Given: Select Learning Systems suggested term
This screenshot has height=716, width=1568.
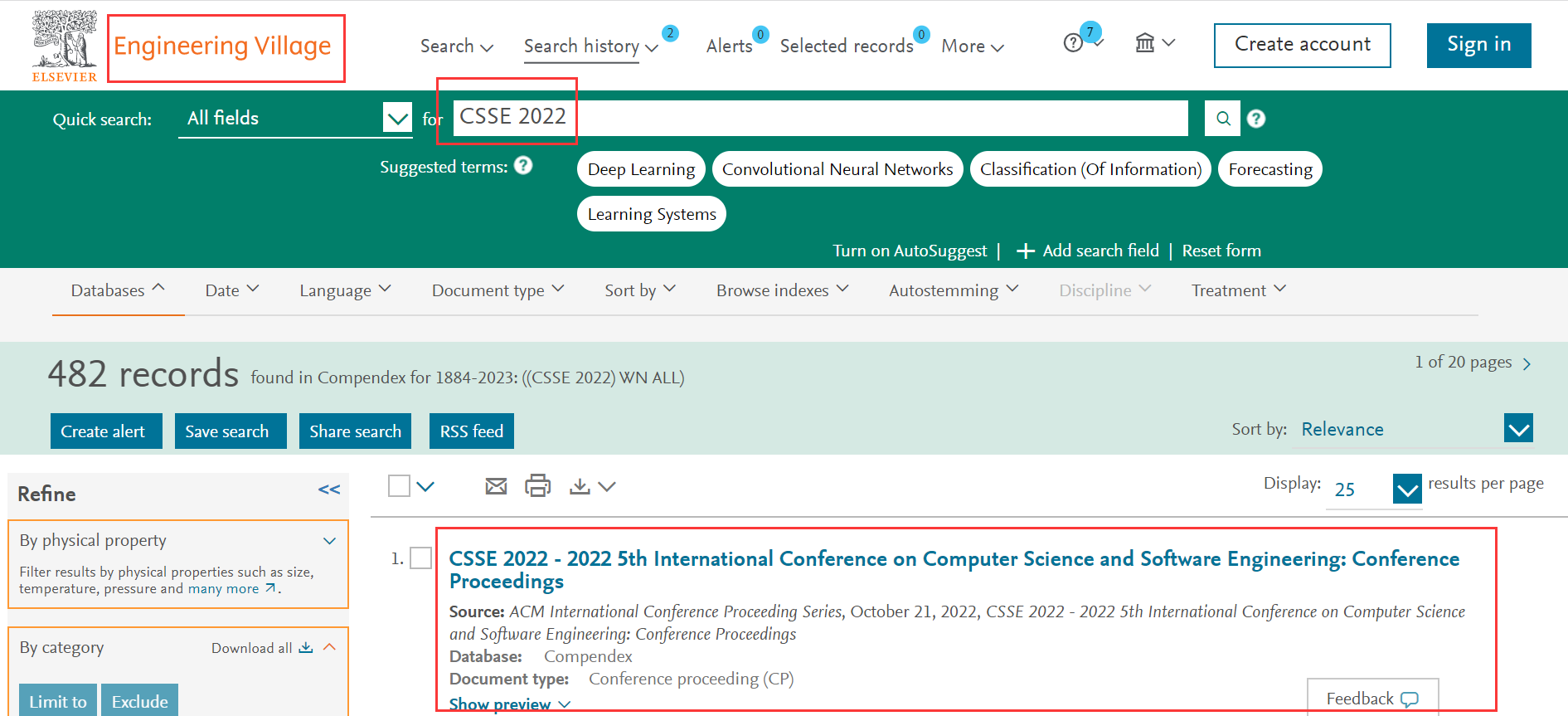Looking at the screenshot, I should [652, 214].
